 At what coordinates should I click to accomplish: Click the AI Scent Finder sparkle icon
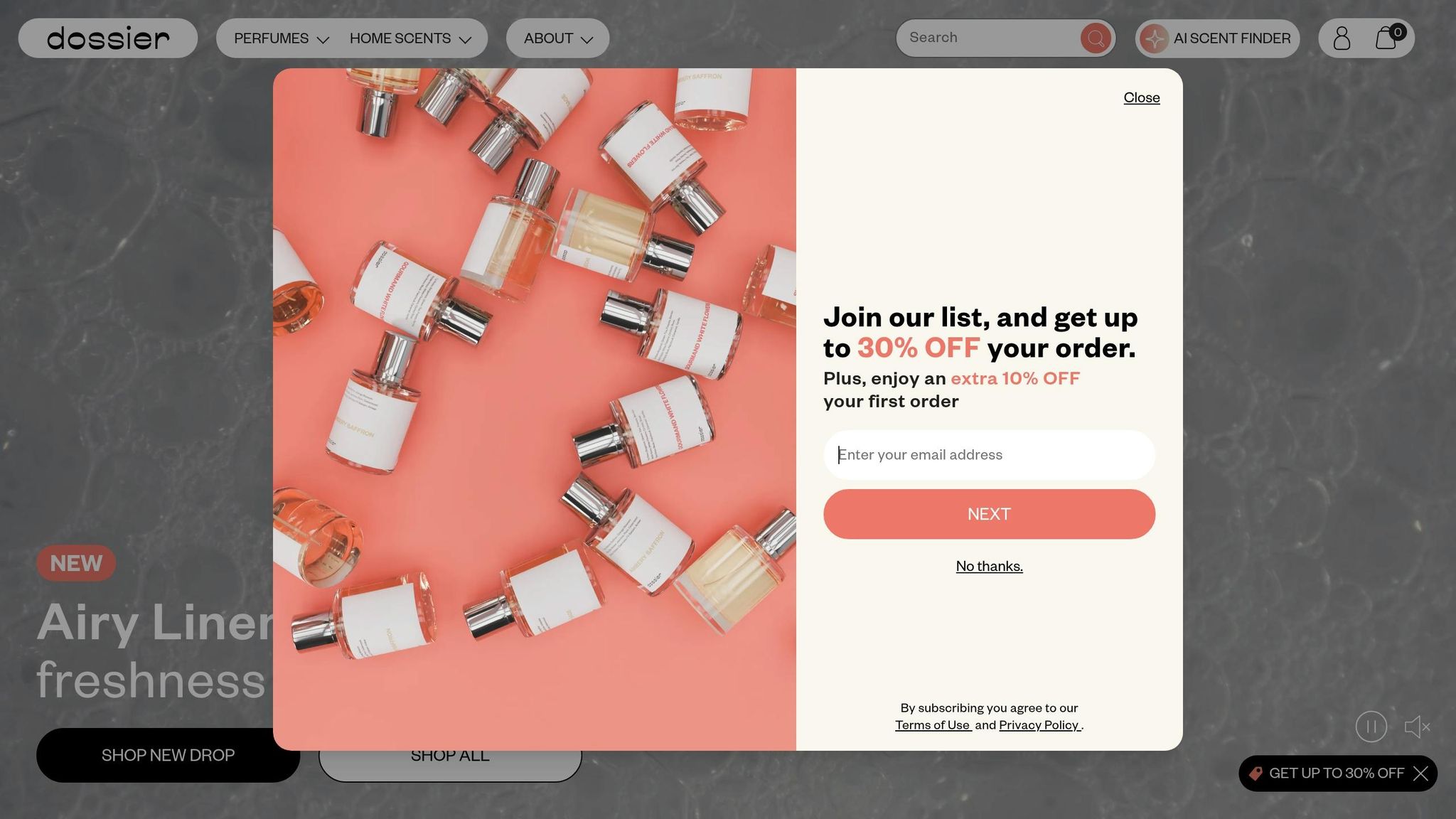[1155, 38]
